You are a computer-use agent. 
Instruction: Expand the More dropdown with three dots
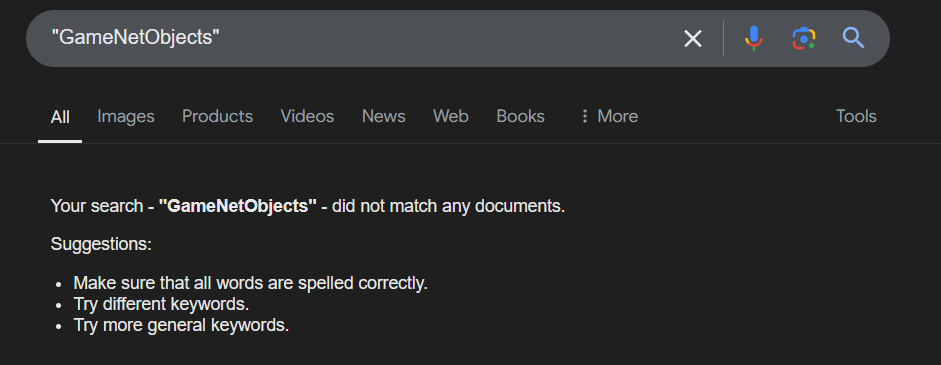609,116
